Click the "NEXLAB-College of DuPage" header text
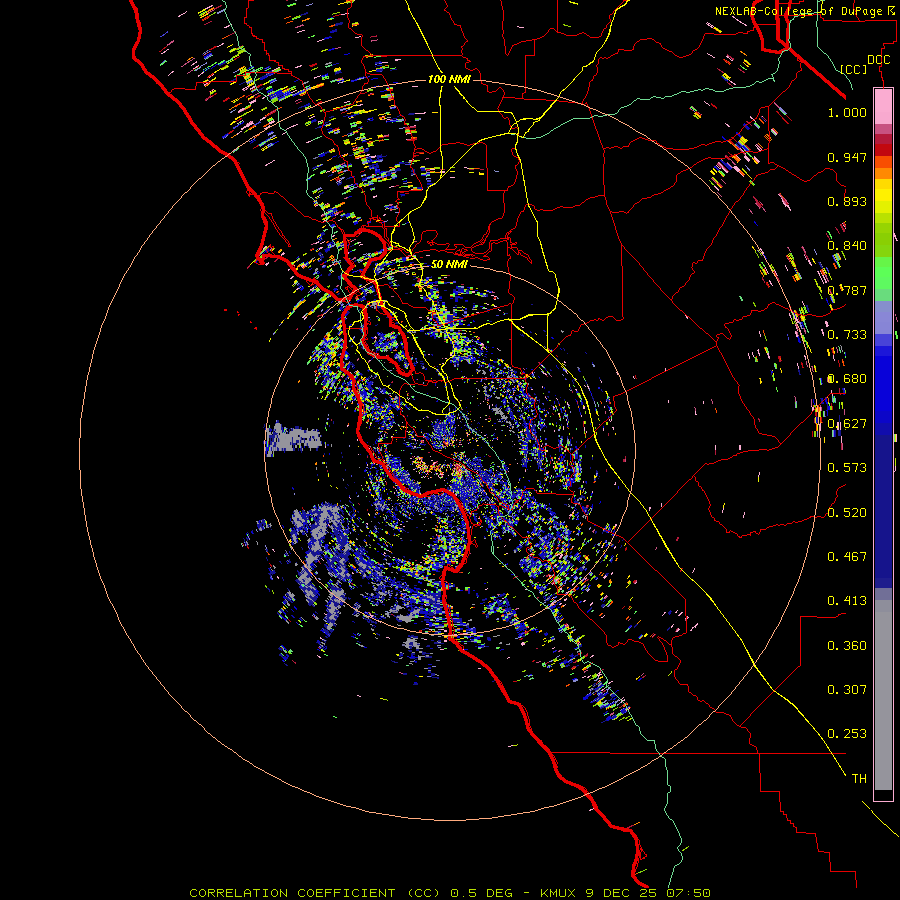 pos(798,11)
